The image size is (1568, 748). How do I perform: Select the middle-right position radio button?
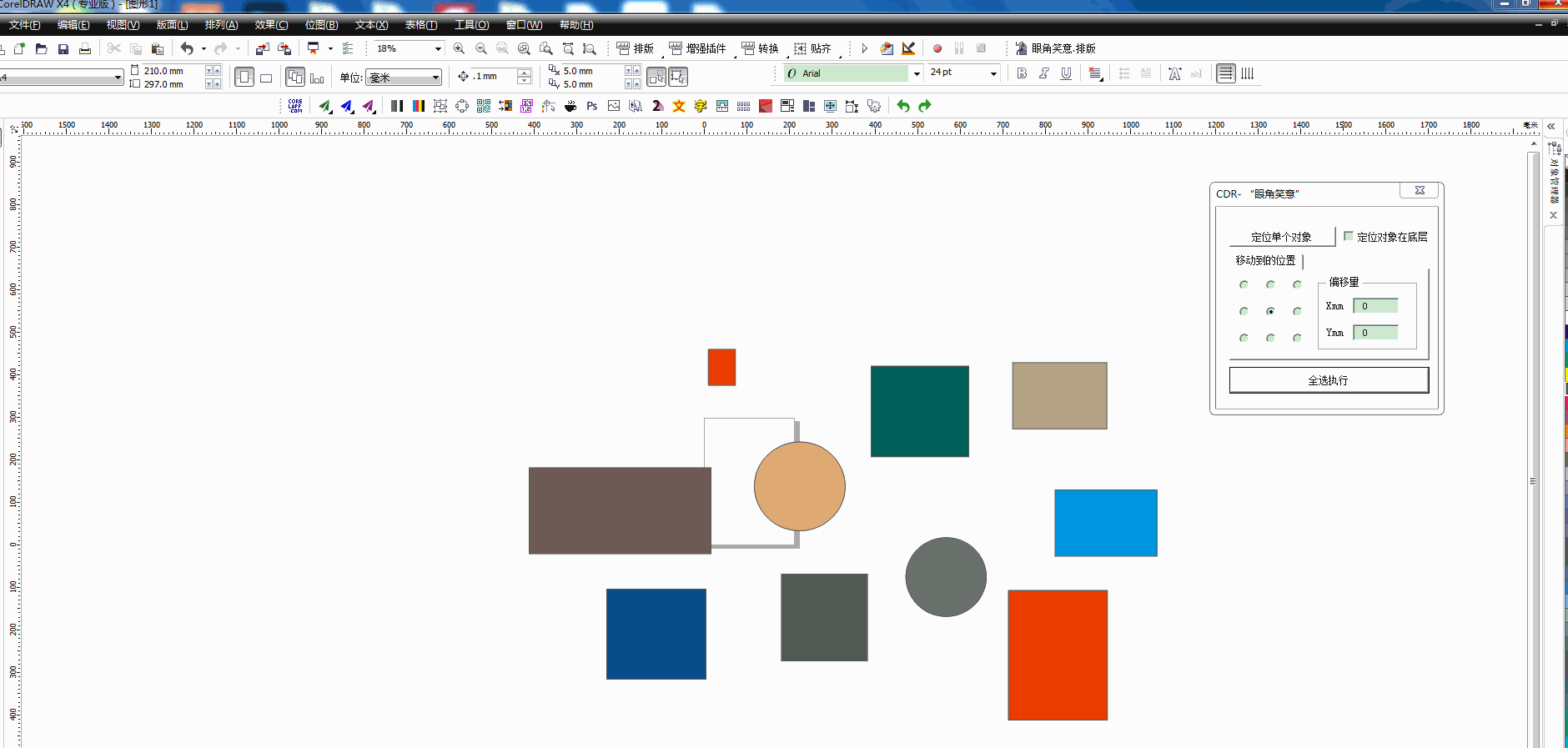1297,312
